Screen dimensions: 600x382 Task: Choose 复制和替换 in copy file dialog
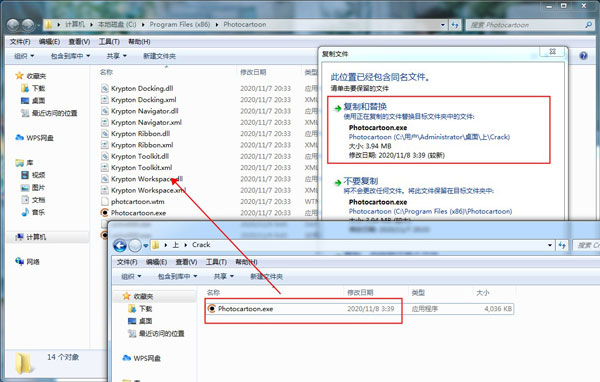point(439,130)
